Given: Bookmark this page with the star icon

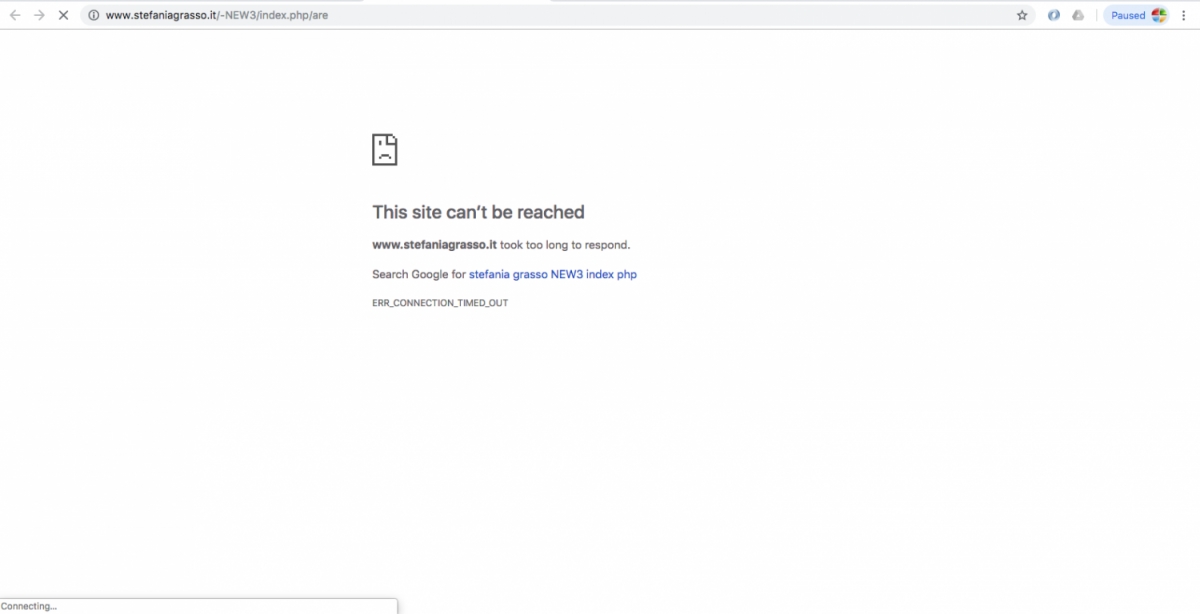Looking at the screenshot, I should point(1022,15).
